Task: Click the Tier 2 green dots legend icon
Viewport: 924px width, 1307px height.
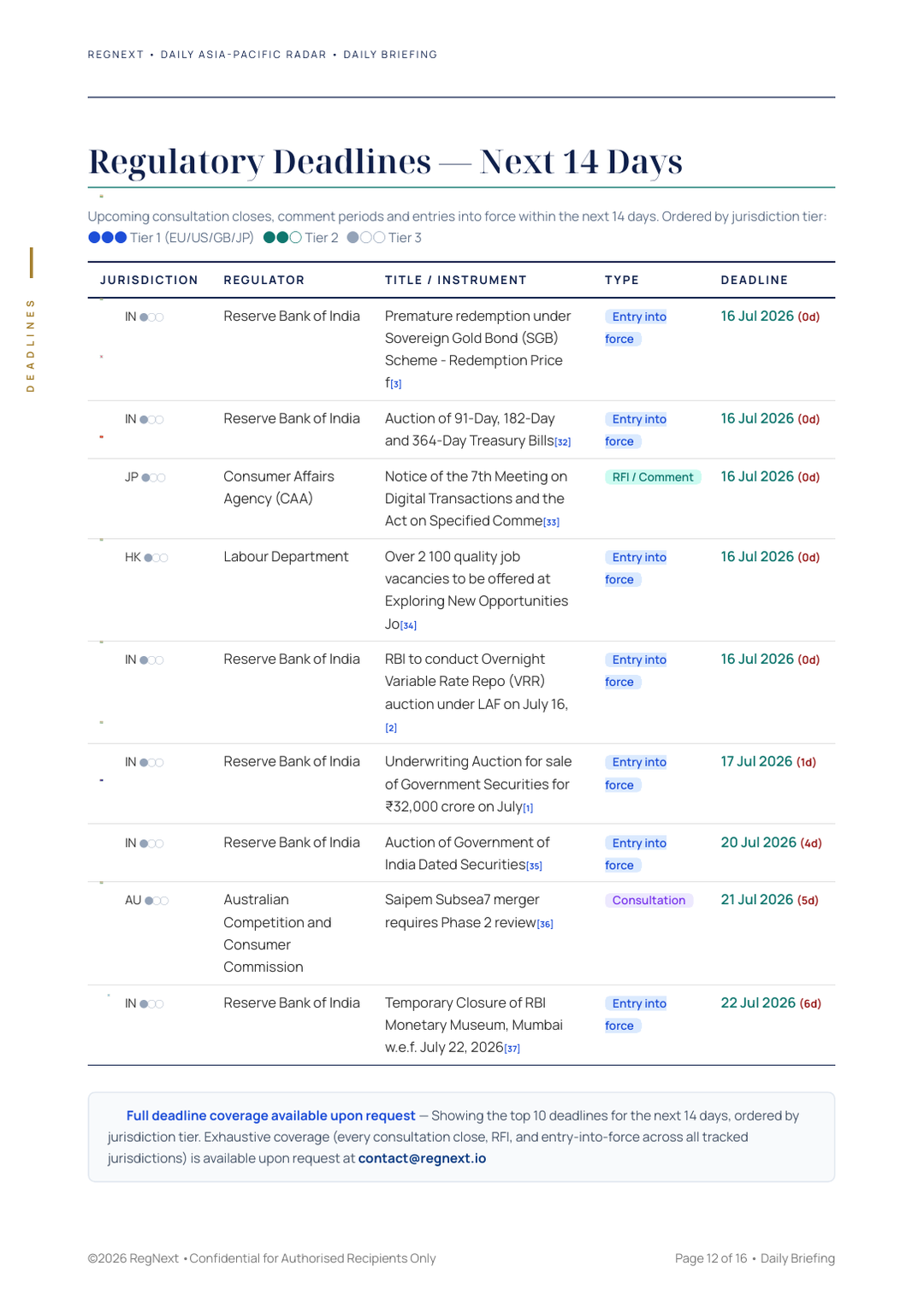Action: click(x=282, y=238)
